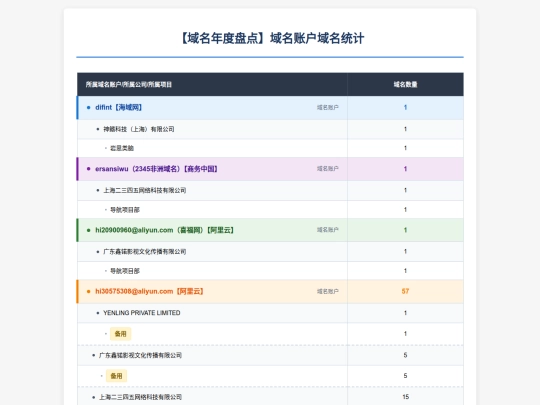Select the (上海) 有限公司 company under difint

139,129
